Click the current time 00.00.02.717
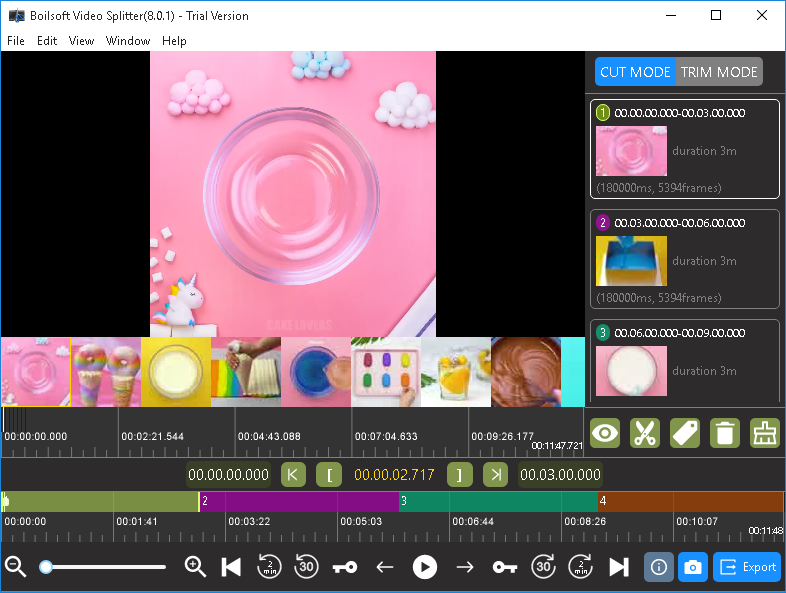 pyautogui.click(x=394, y=475)
